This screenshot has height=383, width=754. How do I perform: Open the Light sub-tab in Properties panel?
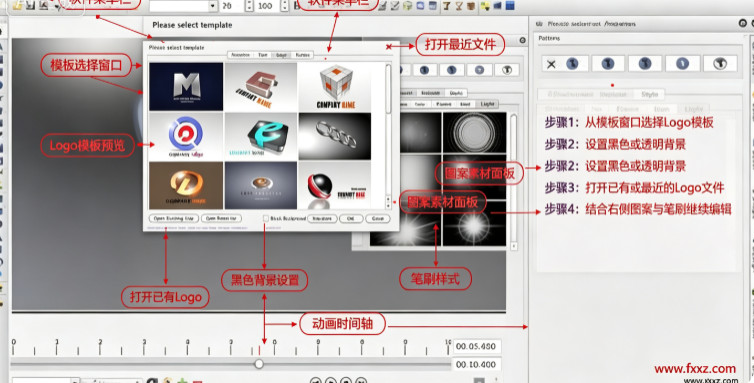pyautogui.click(x=693, y=109)
